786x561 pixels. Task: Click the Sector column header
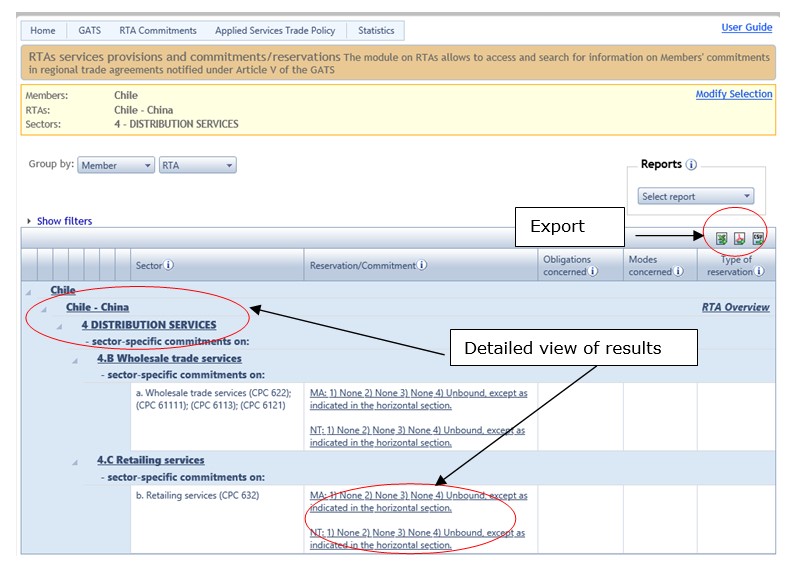coord(217,265)
